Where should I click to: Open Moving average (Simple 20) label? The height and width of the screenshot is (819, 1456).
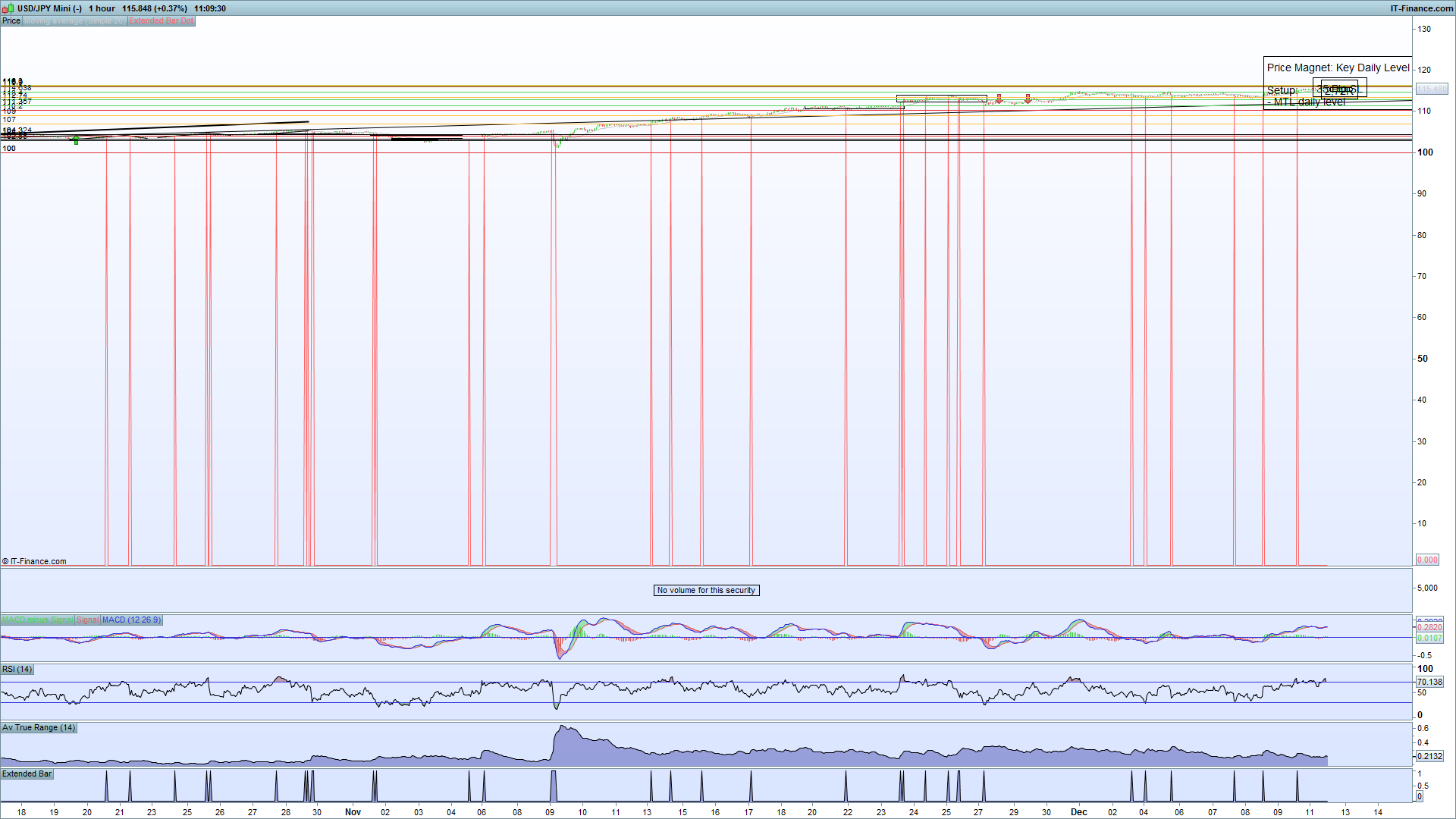(x=74, y=20)
